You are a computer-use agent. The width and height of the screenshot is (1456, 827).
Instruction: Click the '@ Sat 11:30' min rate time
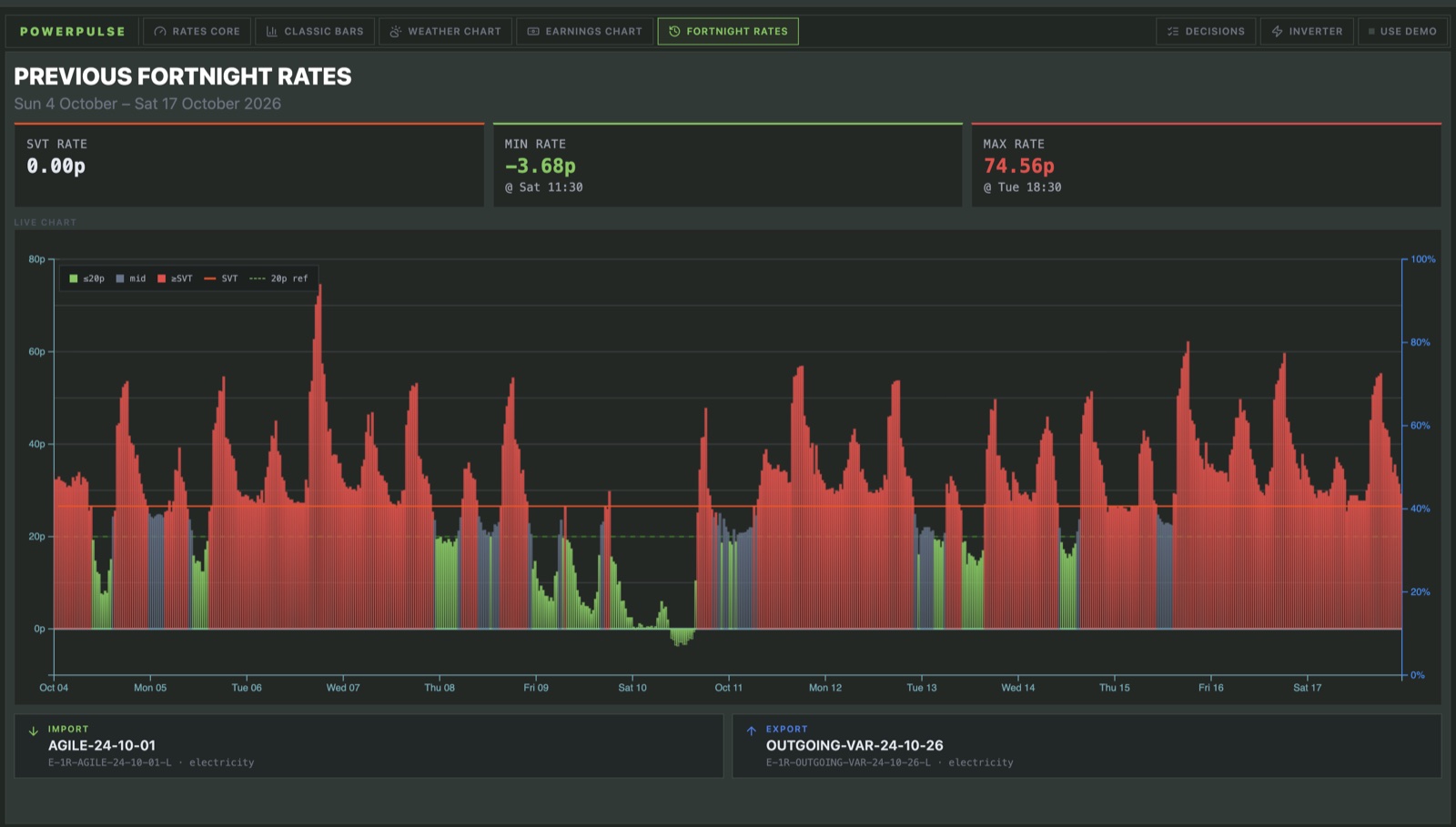click(544, 187)
